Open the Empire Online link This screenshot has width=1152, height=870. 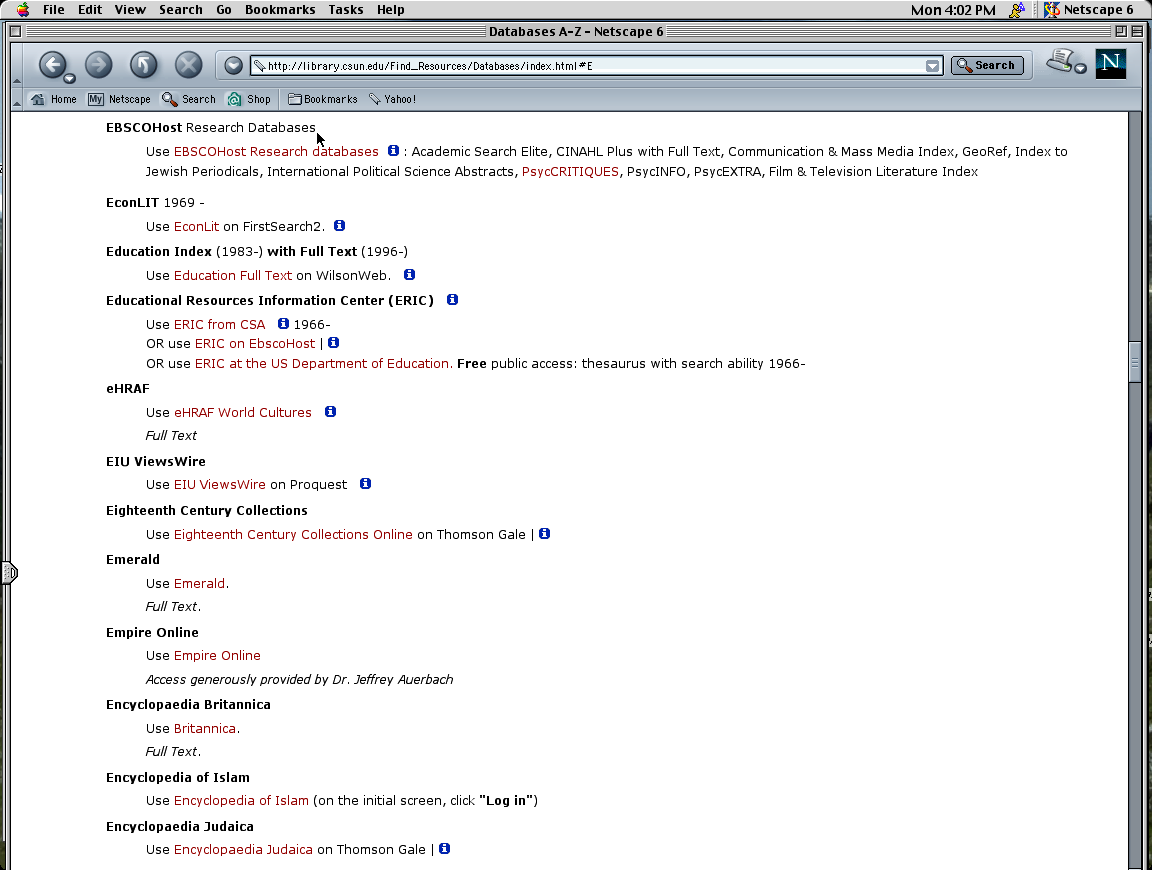pyautogui.click(x=217, y=655)
